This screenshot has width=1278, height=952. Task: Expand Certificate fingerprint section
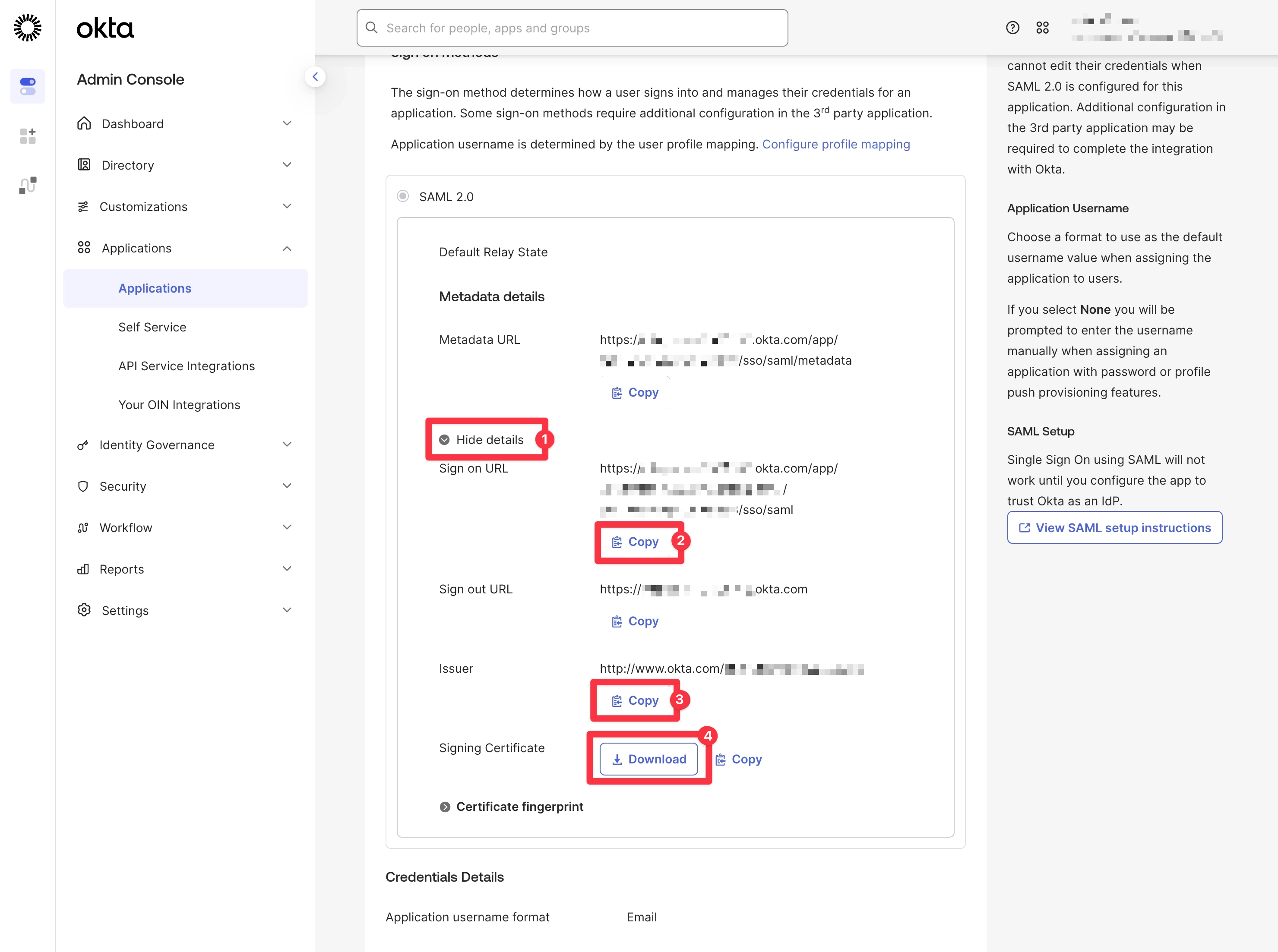coord(511,807)
